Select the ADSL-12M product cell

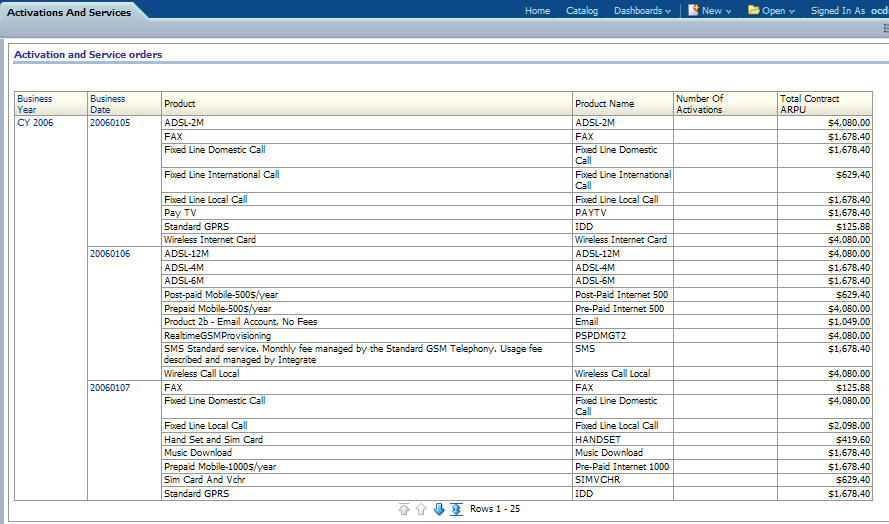point(367,253)
